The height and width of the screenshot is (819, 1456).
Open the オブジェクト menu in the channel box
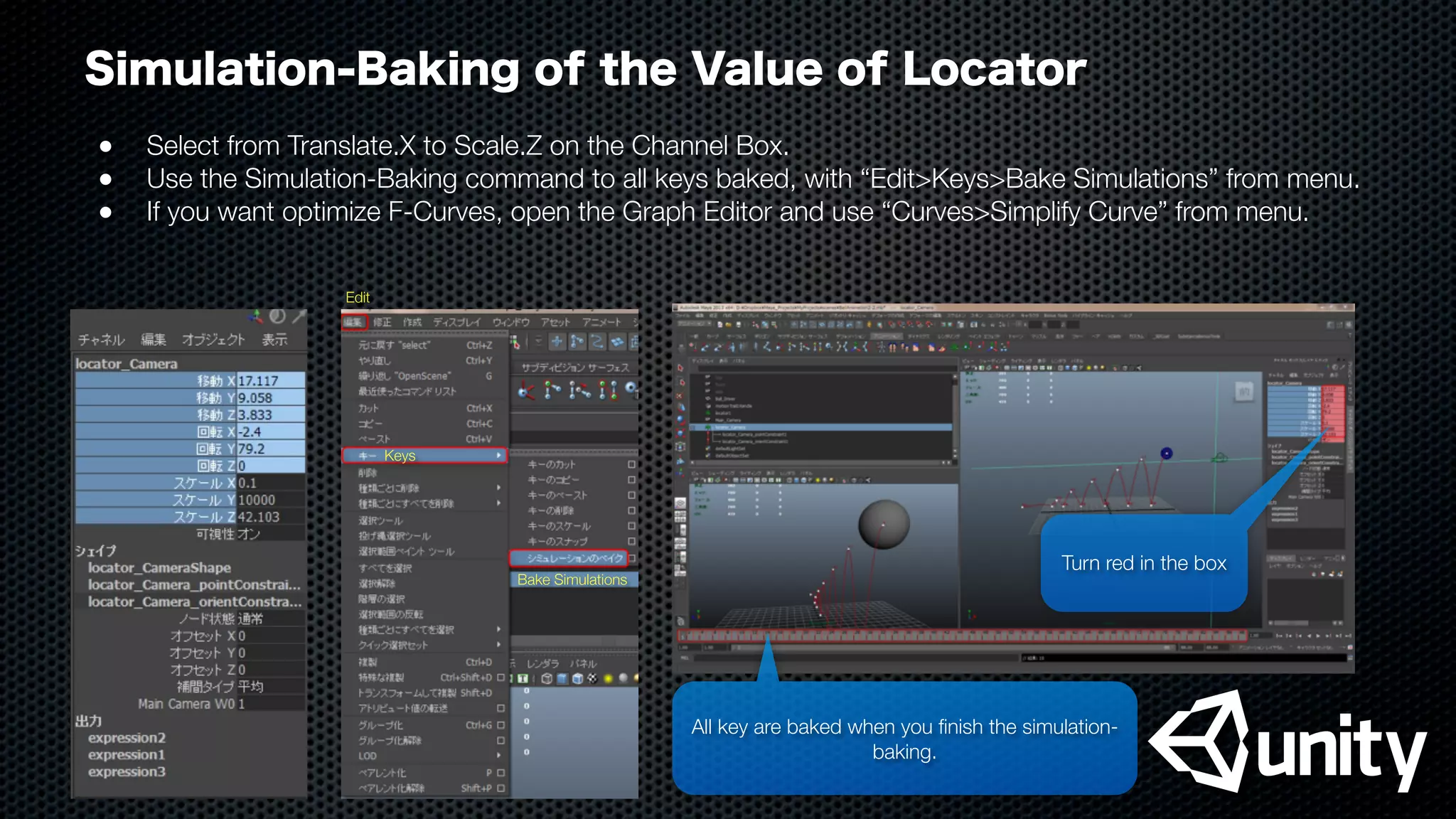pyautogui.click(x=213, y=340)
